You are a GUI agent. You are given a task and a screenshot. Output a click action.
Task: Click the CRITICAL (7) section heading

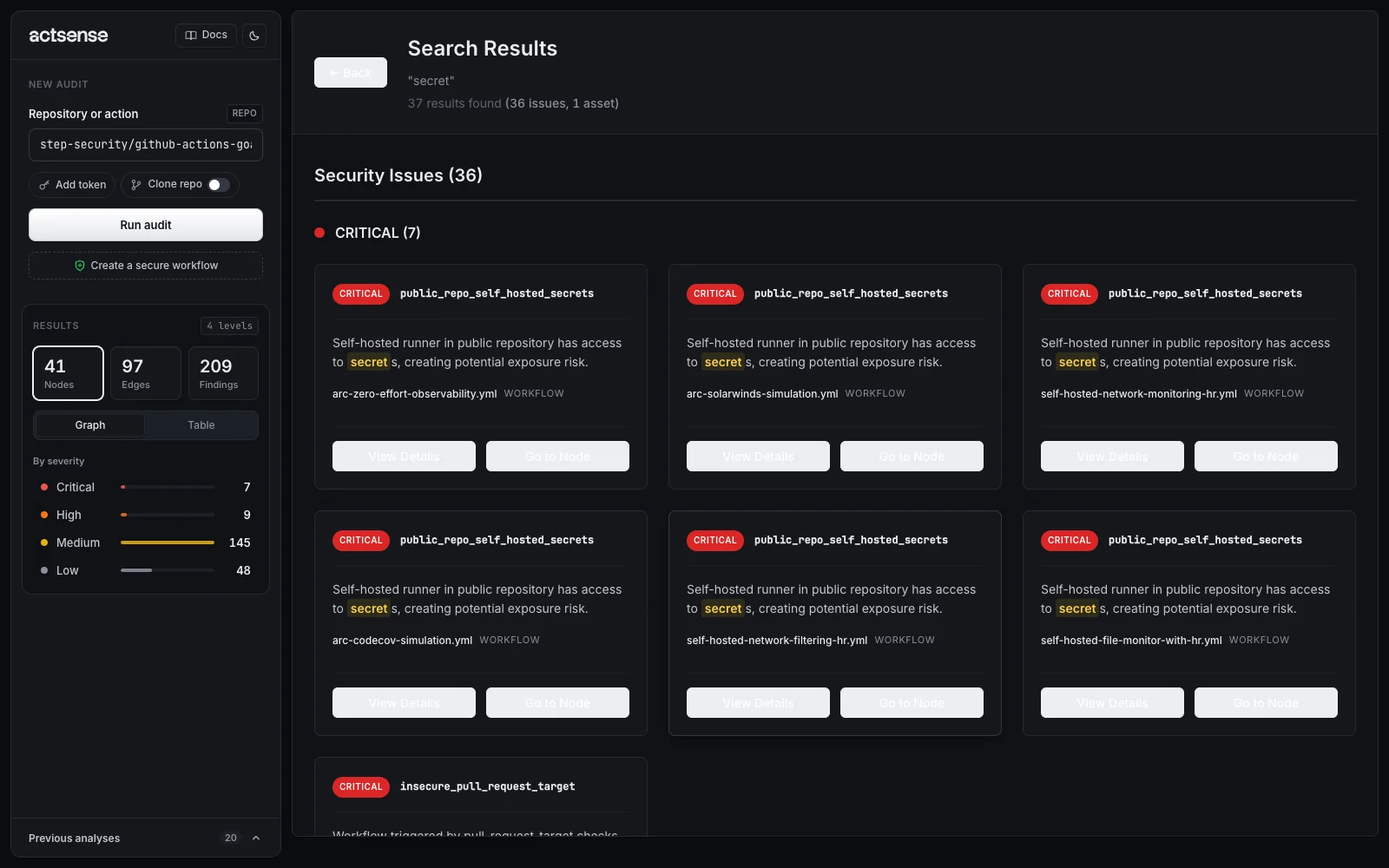(378, 233)
